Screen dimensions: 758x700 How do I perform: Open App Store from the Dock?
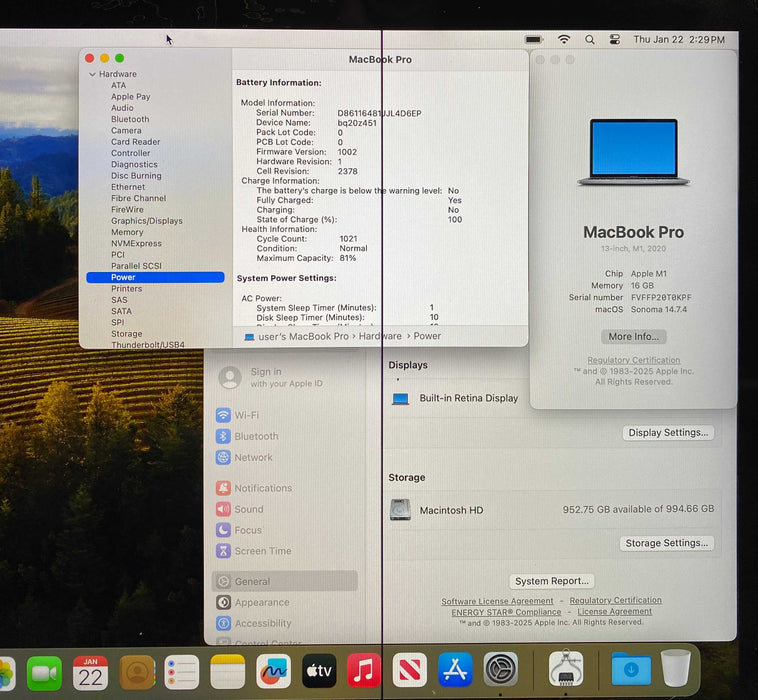455,670
